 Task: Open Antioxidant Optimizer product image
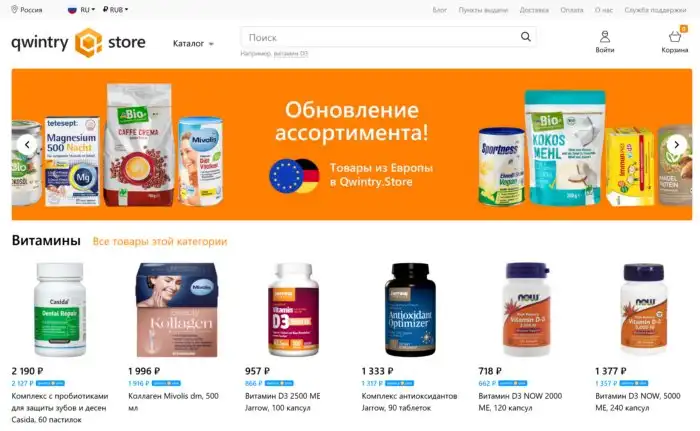tap(410, 310)
